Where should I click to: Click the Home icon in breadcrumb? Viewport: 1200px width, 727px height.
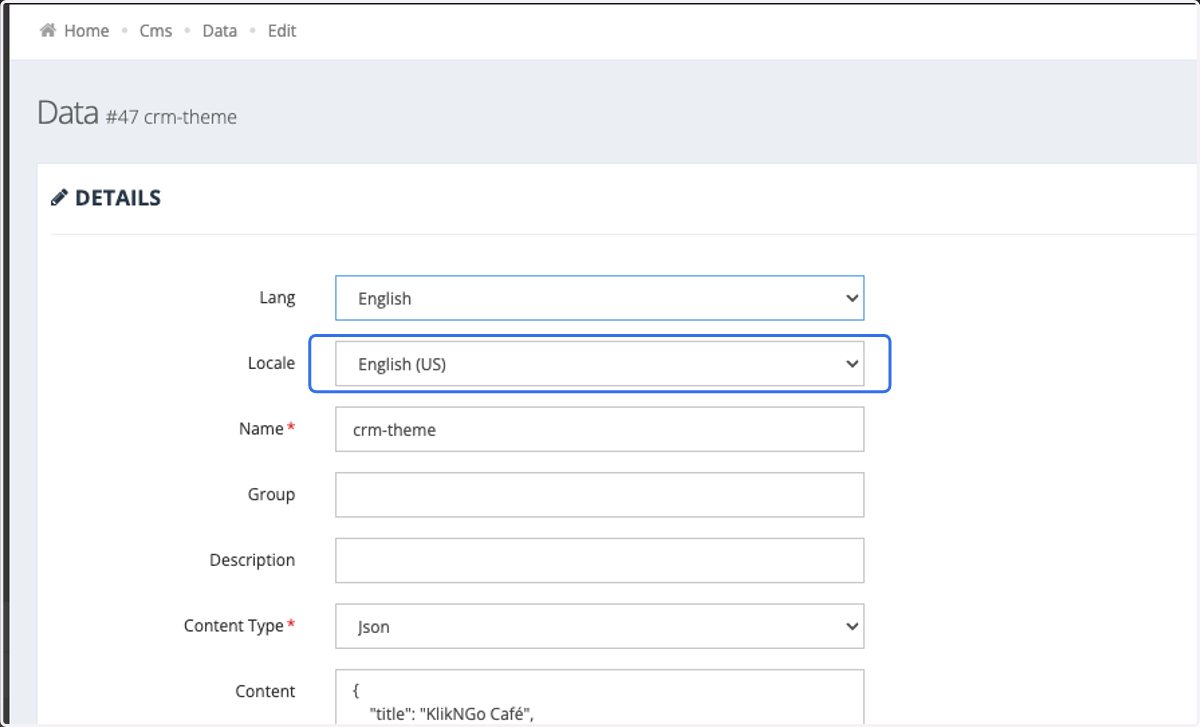[x=47, y=31]
